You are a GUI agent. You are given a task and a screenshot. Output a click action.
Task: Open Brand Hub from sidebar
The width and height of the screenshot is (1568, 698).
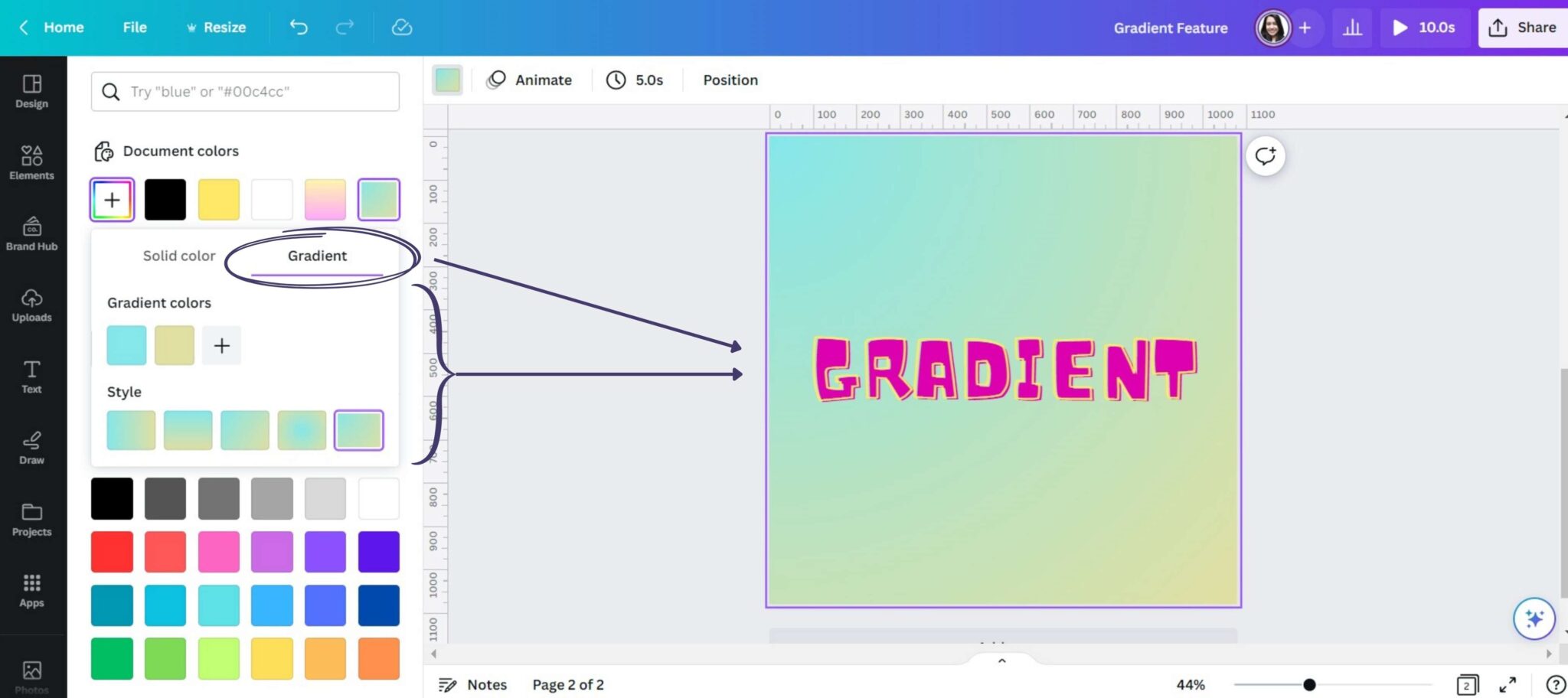pyautogui.click(x=31, y=233)
